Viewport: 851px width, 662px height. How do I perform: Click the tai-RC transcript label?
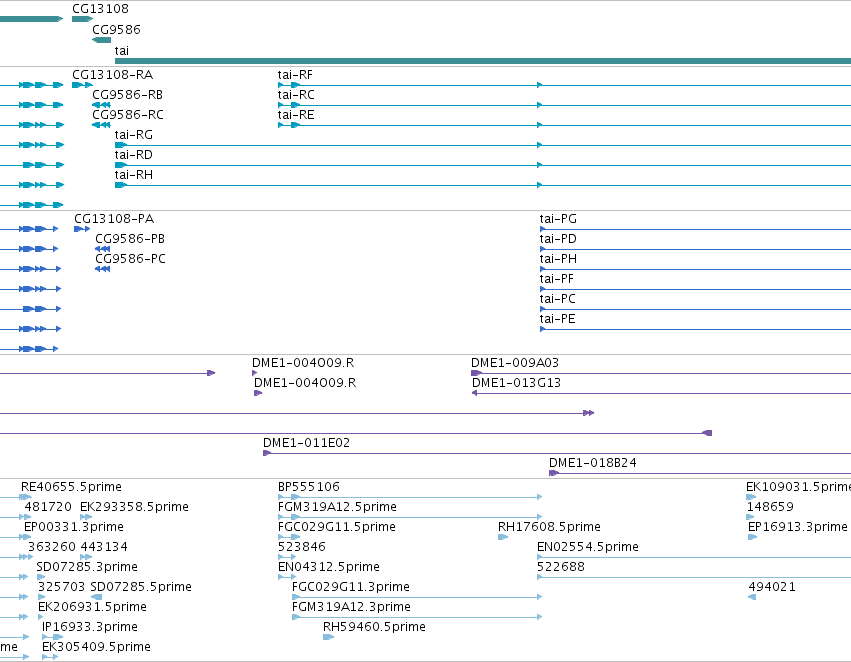coord(296,94)
